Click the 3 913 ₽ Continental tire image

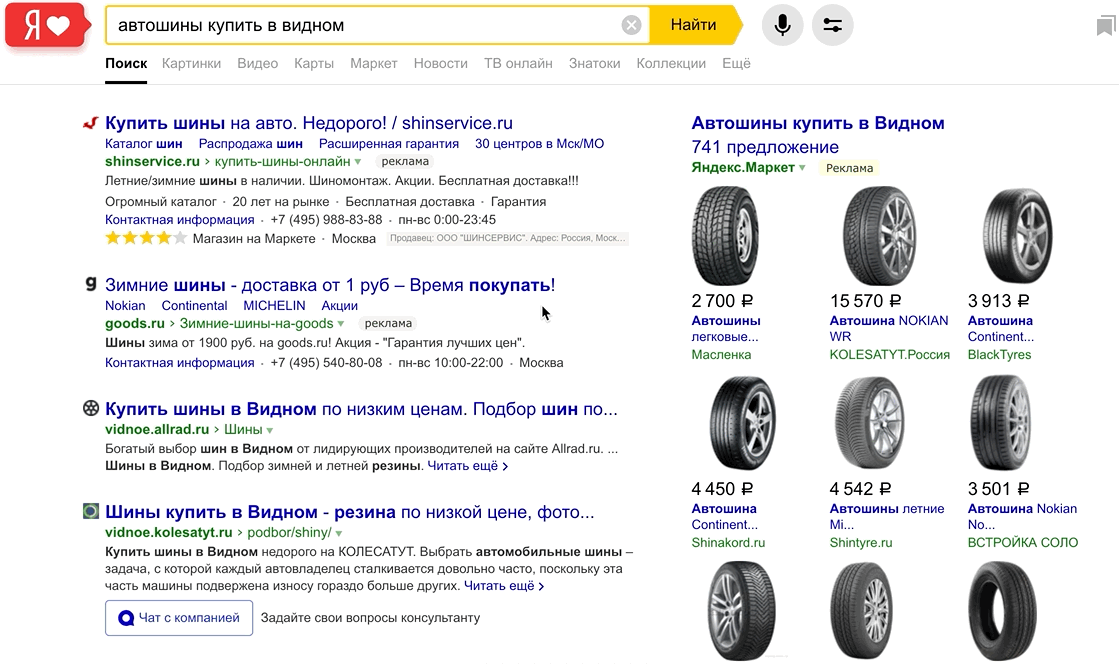(1017, 236)
